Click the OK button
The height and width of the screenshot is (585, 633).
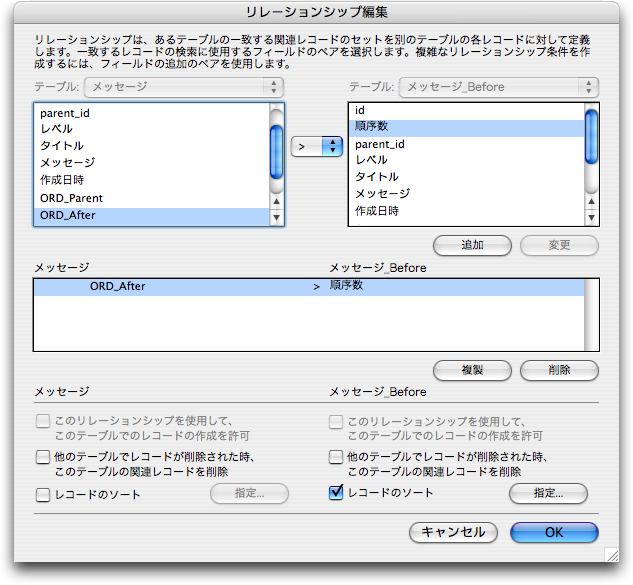click(554, 532)
